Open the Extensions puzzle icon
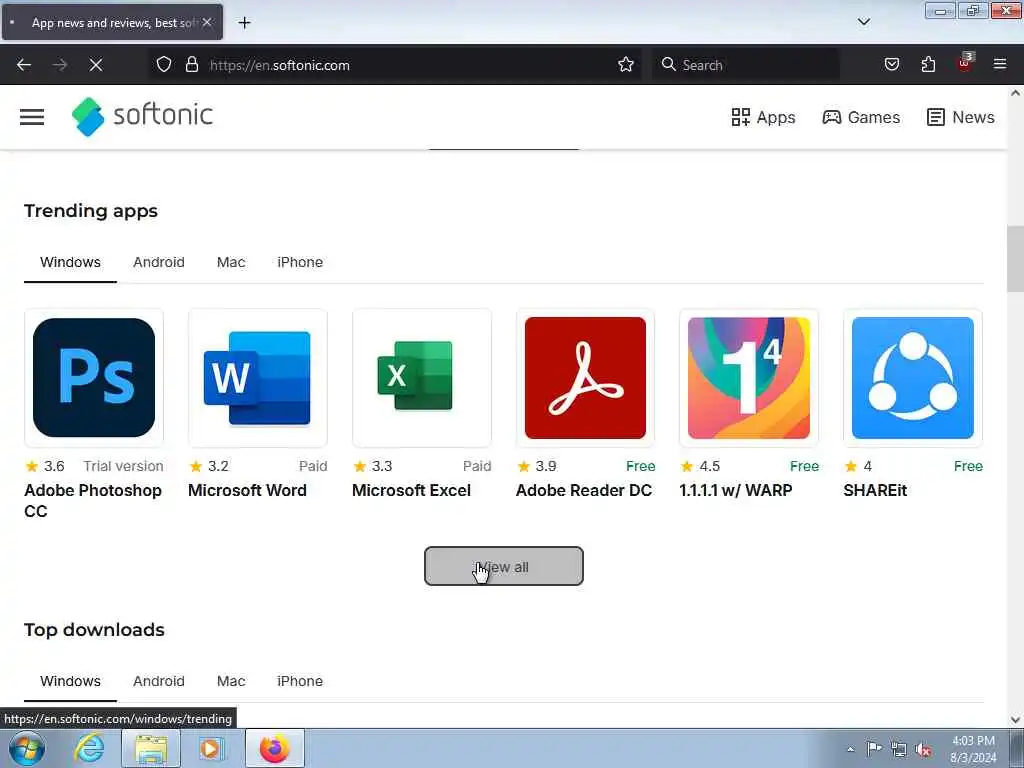Screen dimensions: 1024x768 928,65
